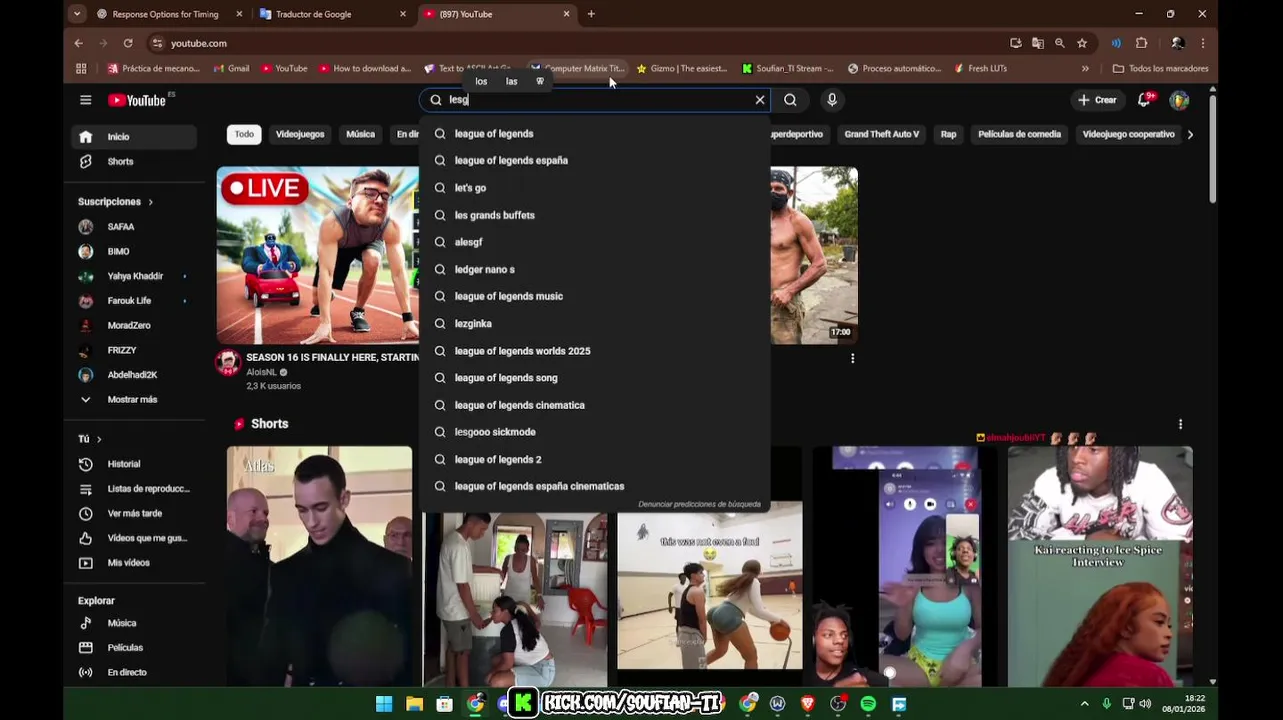Open Yahya Khaddir channel subscription
Viewport: 1283px width, 720px height.
tap(135, 276)
